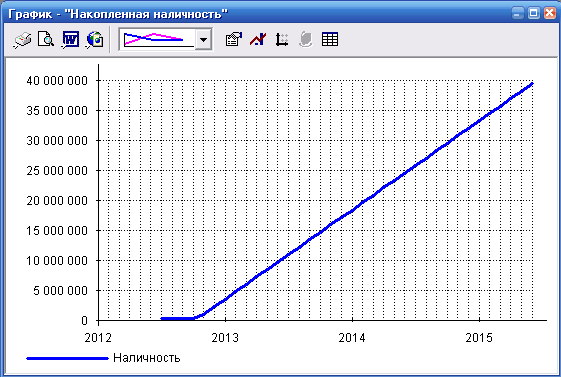
Task: Click the 30 000 000 axis label
Action: [57, 141]
